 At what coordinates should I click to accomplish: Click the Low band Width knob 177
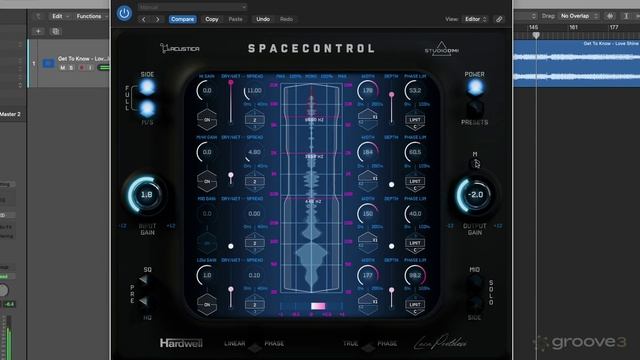tap(367, 275)
